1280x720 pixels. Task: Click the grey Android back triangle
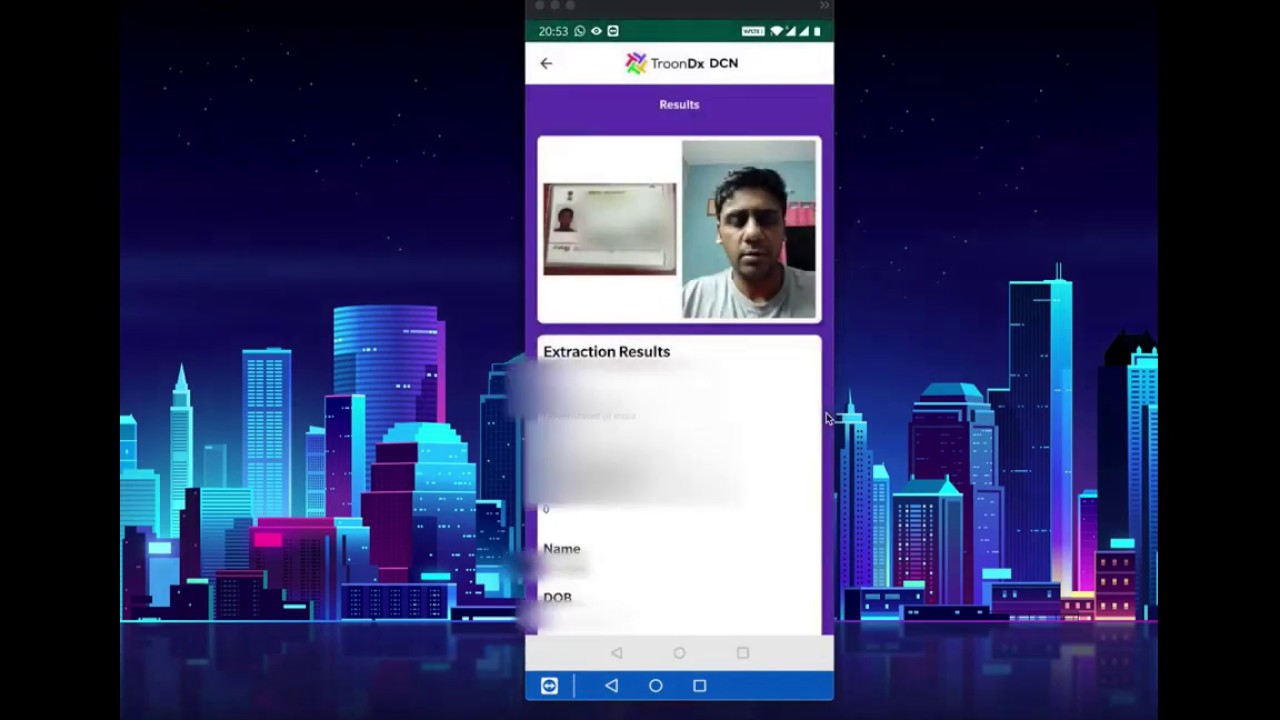pos(616,653)
